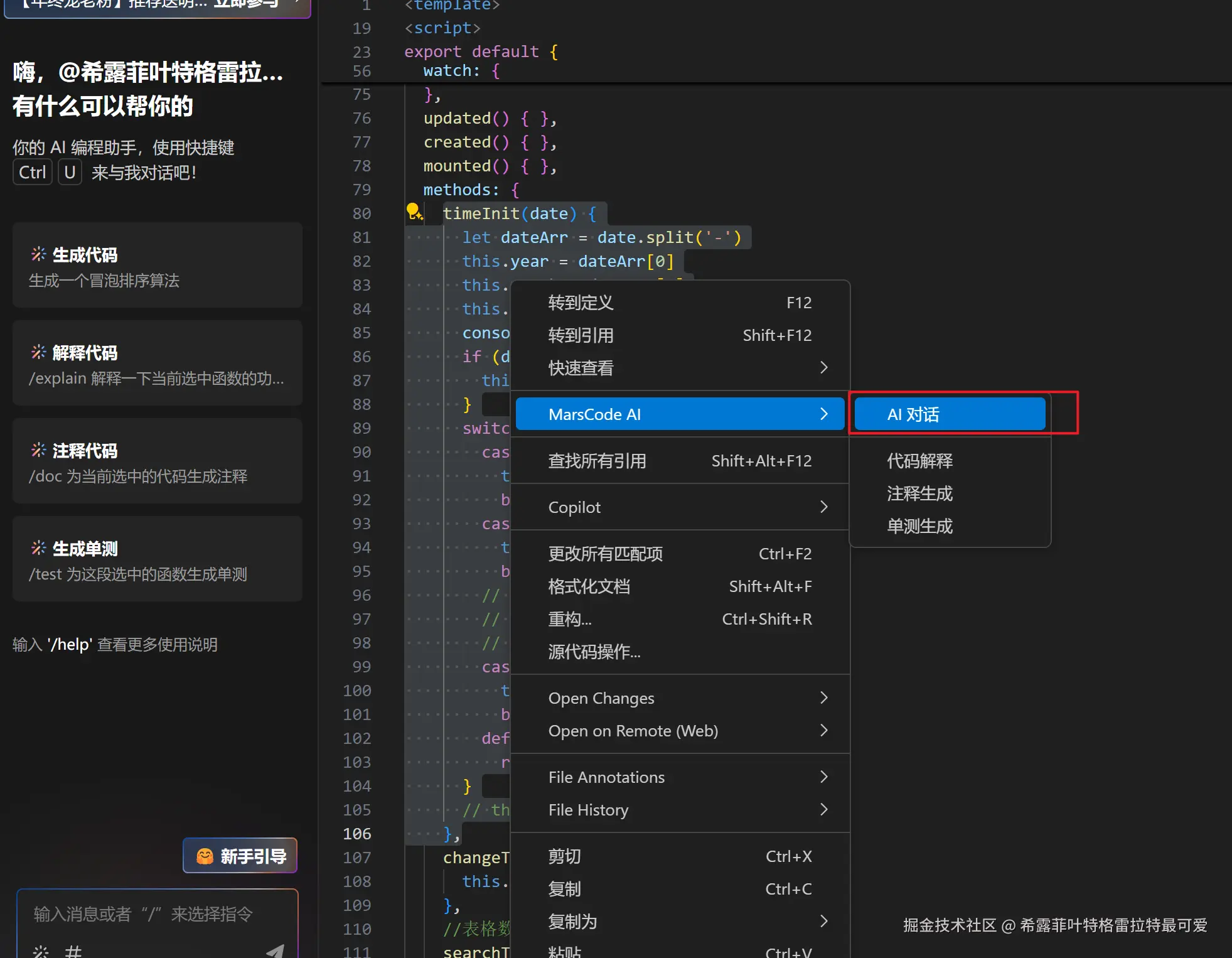Choose 代码解释 in the submenu
This screenshot has height=958, width=1232.
(919, 461)
